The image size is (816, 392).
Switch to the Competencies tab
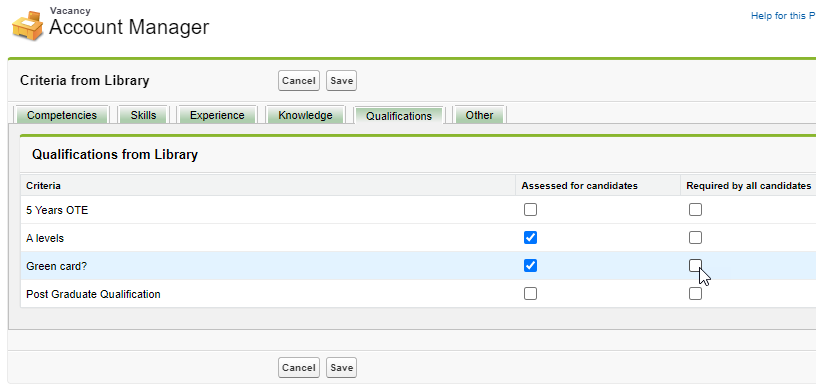coord(62,115)
